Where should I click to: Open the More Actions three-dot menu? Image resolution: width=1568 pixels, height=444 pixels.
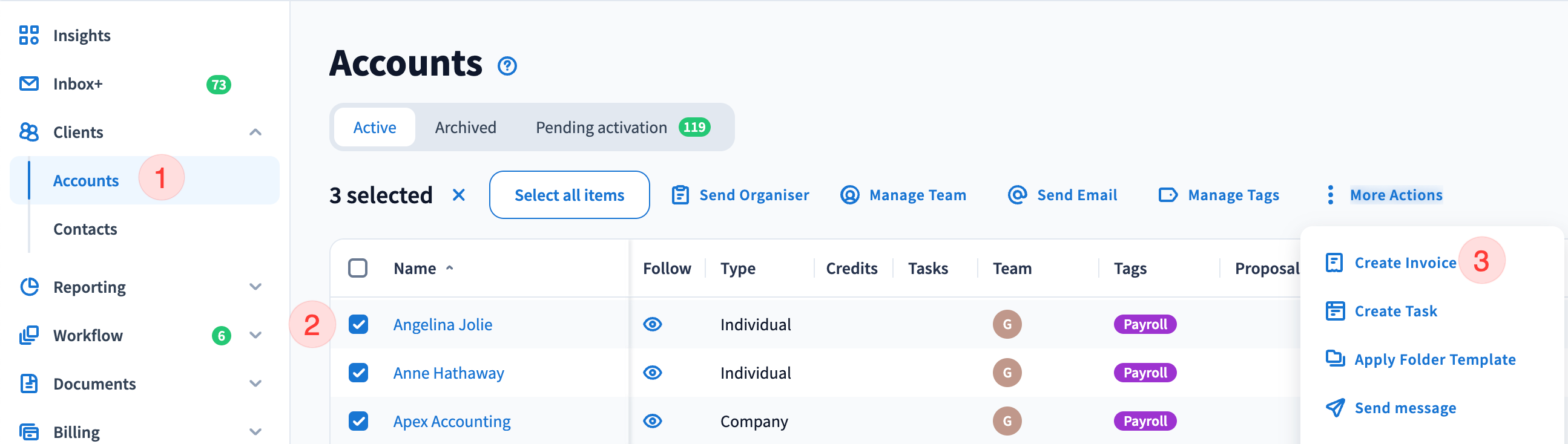pyautogui.click(x=1330, y=195)
